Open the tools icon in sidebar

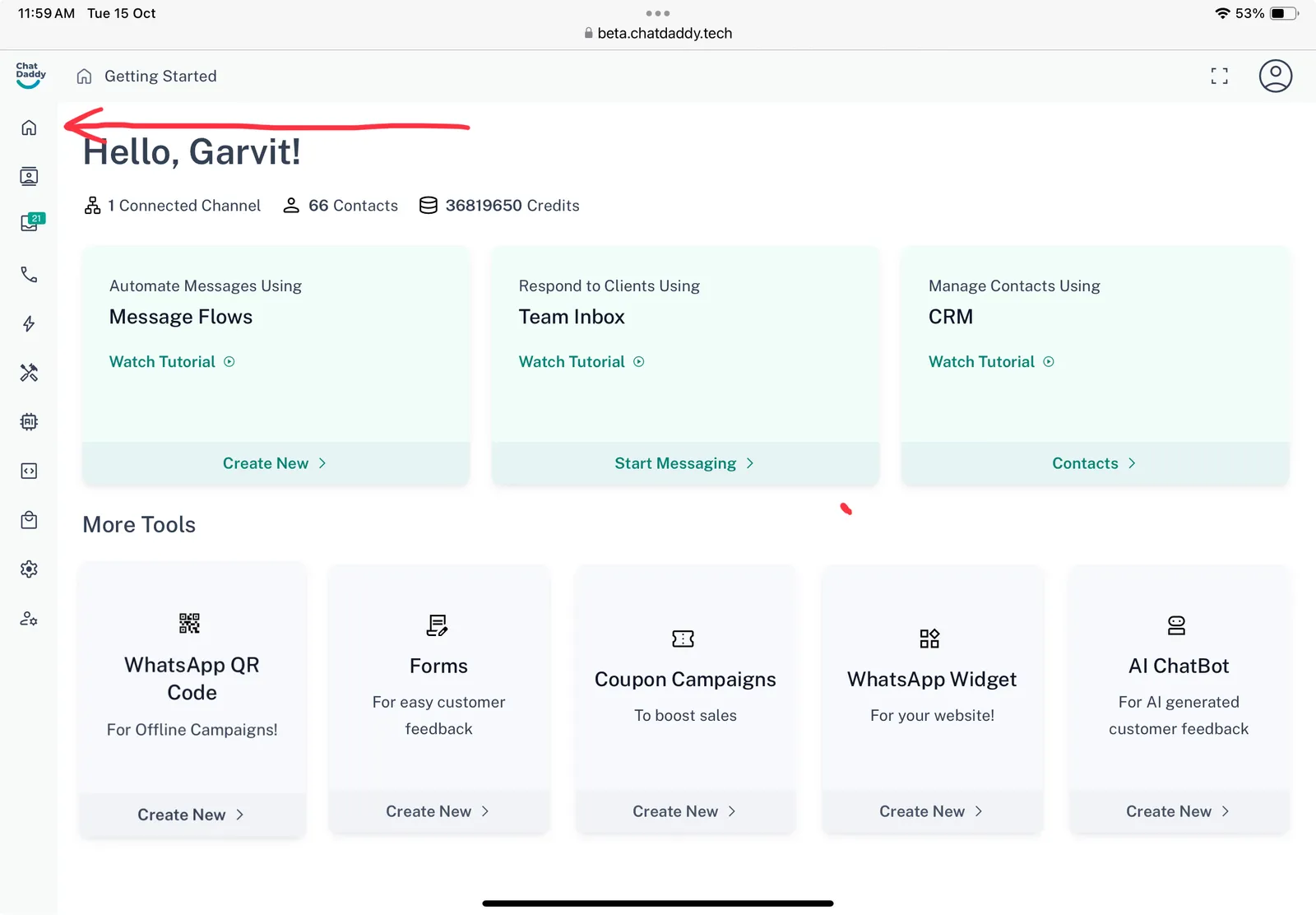tap(29, 373)
